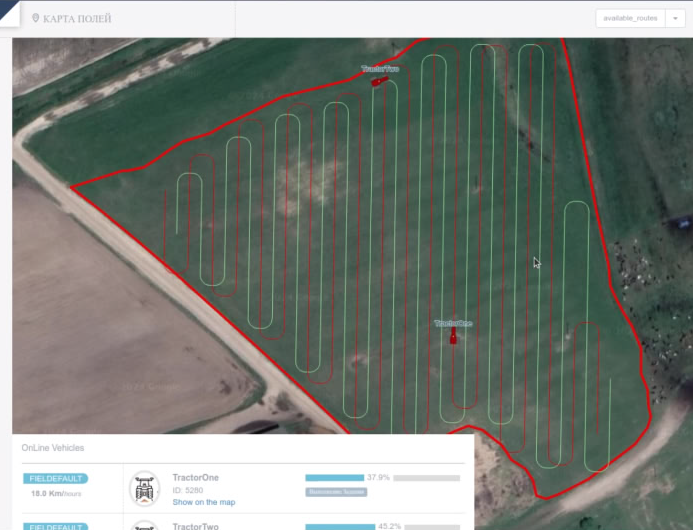Click Show on the map for TractorOne
This screenshot has width=693, height=530.
tap(204, 502)
